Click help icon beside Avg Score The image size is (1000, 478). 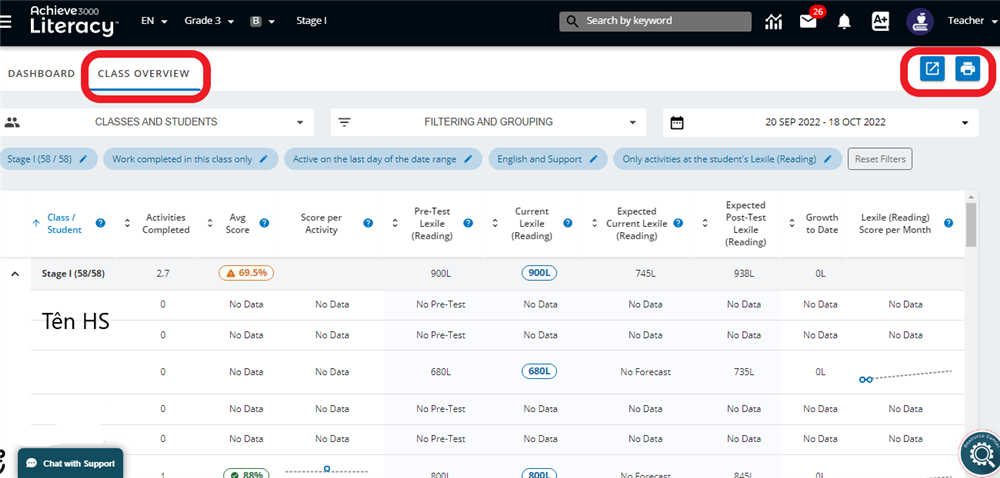click(264, 223)
